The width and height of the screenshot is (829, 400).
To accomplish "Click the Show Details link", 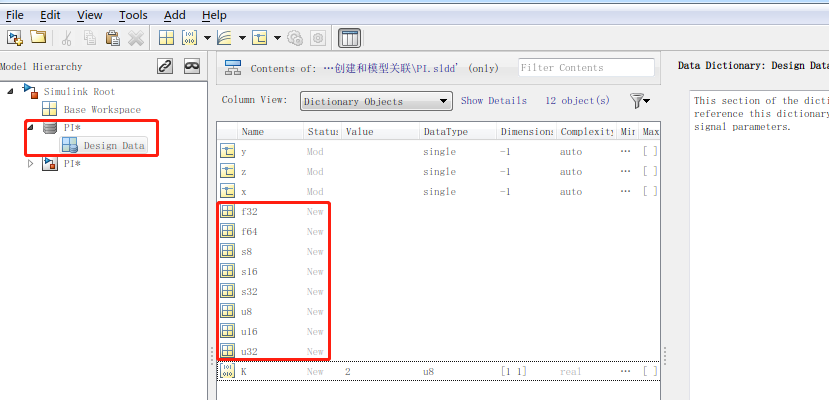I will (x=494, y=100).
